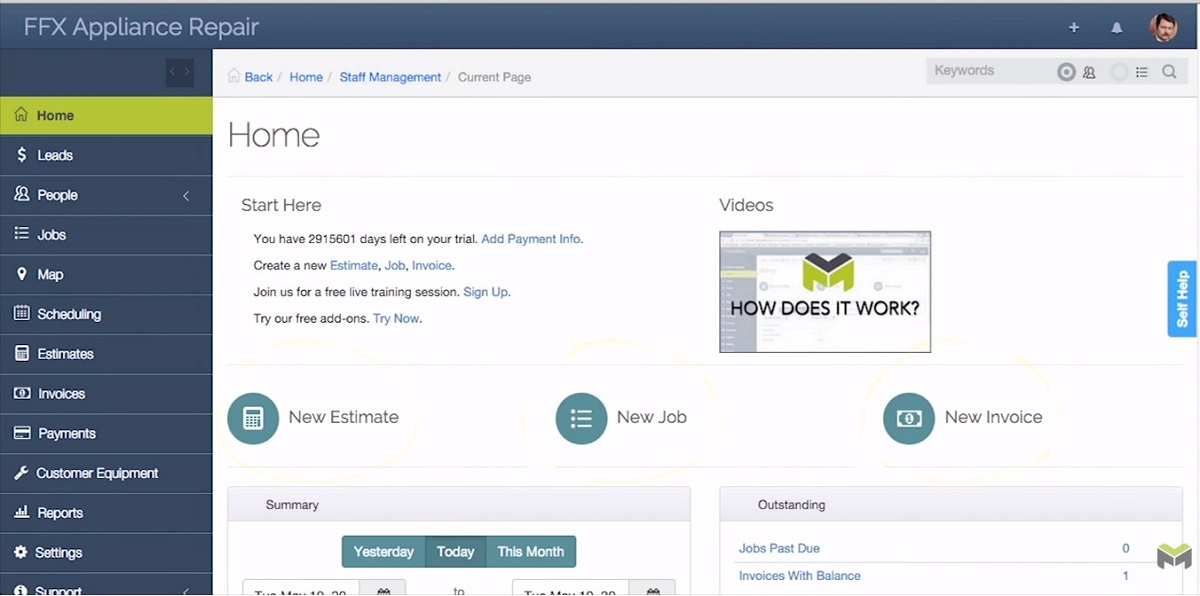Go to Customer Equipment in sidebar
Viewport: 1200px width, 596px height.
[97, 473]
